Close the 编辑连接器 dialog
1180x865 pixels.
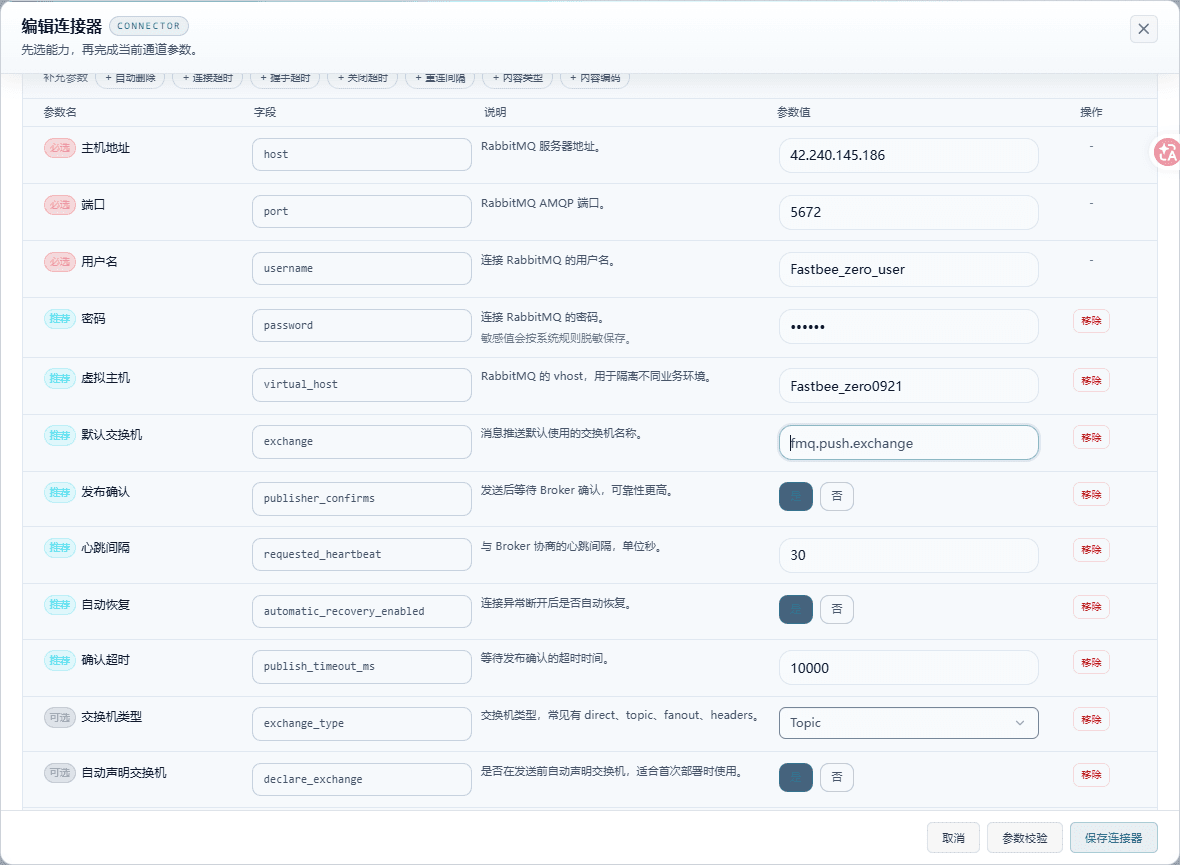tap(1143, 29)
